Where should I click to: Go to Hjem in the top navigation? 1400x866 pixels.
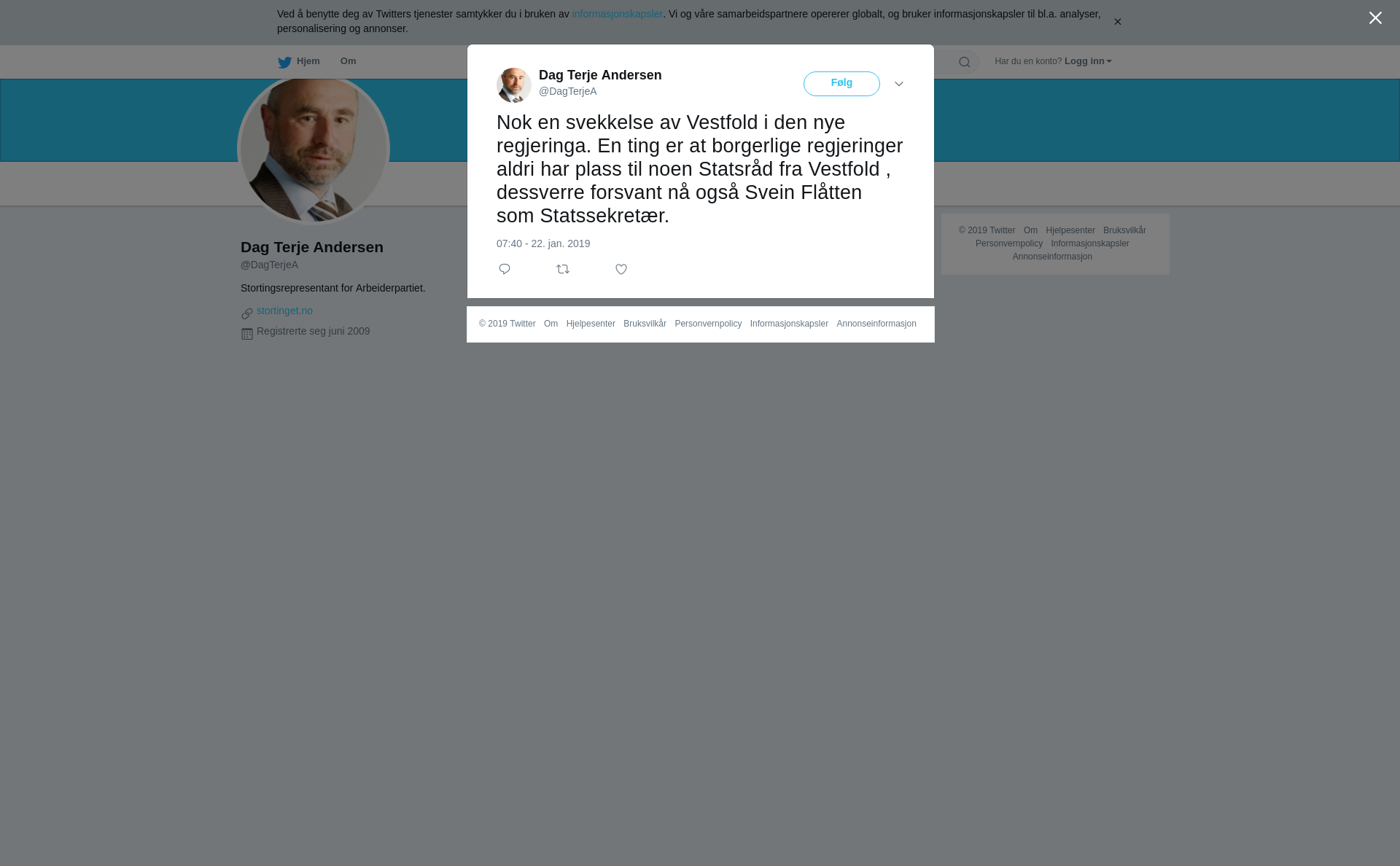308,61
